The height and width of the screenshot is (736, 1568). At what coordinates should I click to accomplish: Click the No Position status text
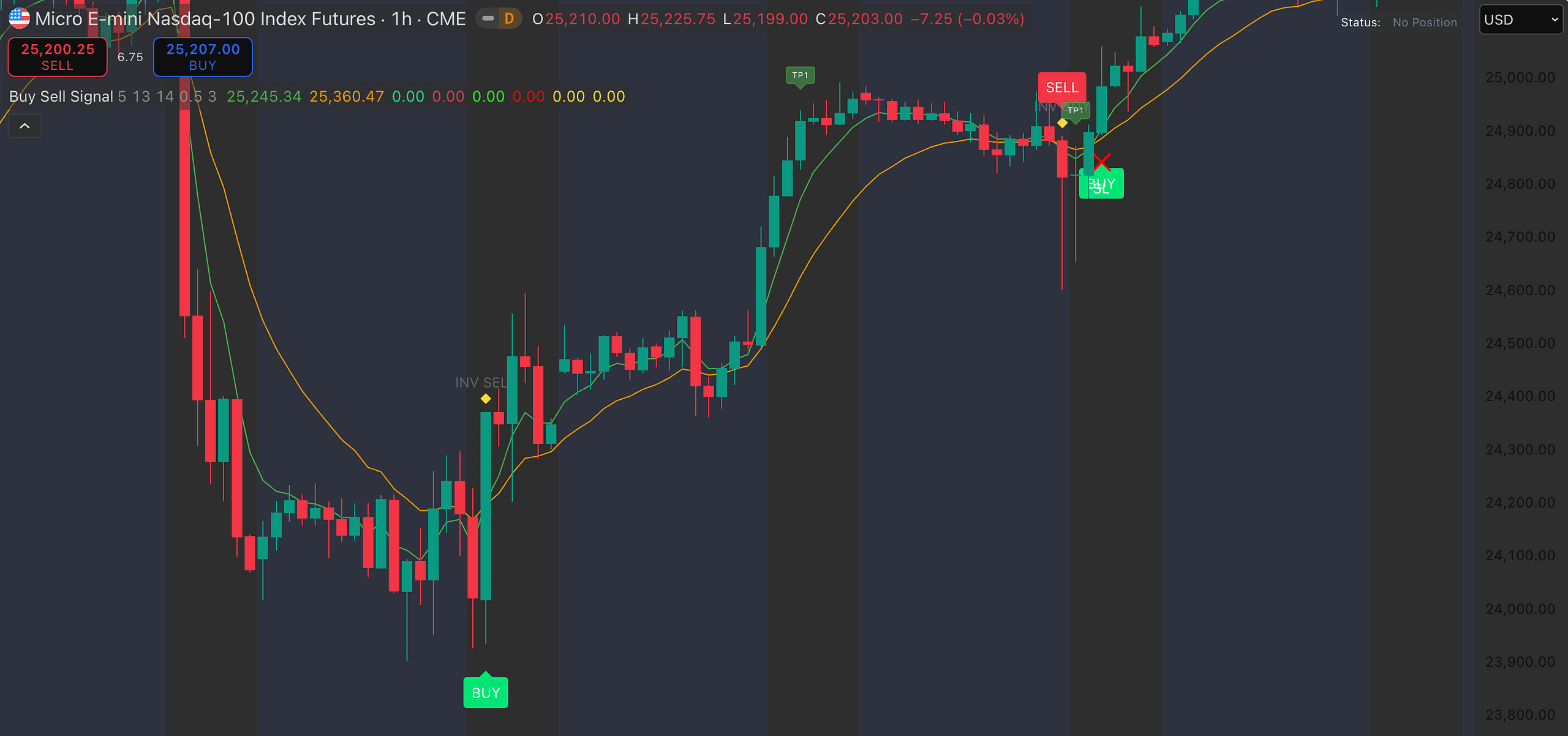(1425, 22)
